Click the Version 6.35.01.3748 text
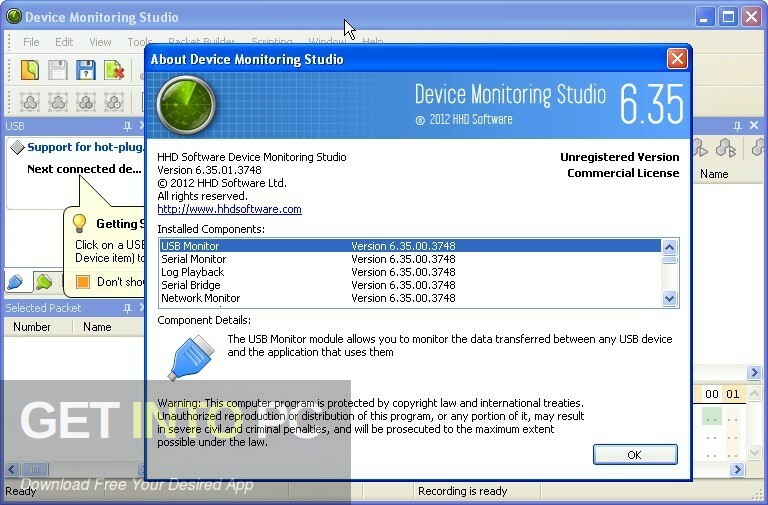Screen dimensions: 768x505 pos(209,170)
